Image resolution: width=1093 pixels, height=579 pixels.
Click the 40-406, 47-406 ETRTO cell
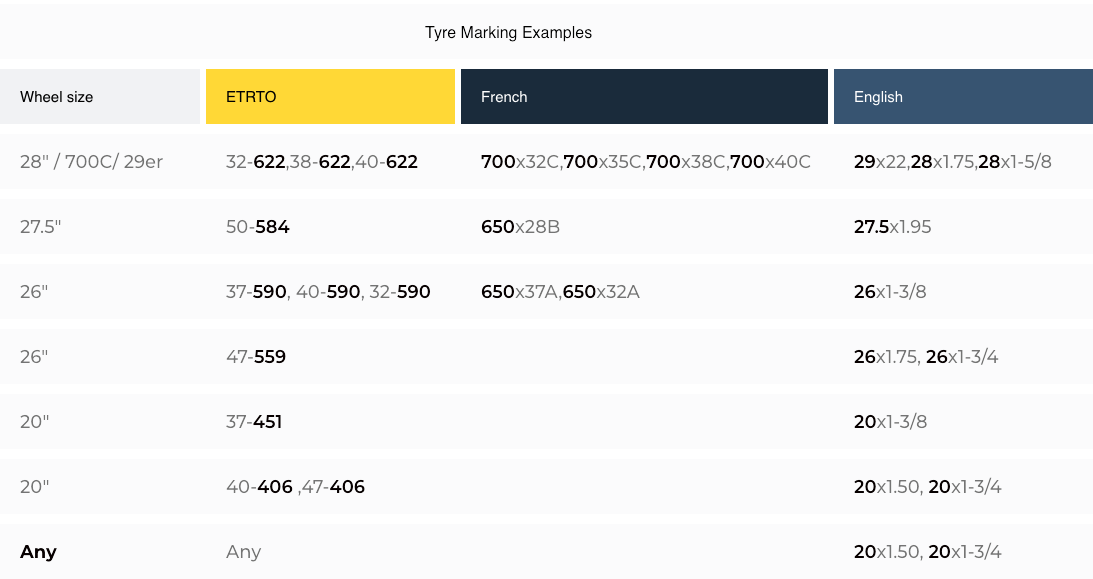[x=295, y=487]
